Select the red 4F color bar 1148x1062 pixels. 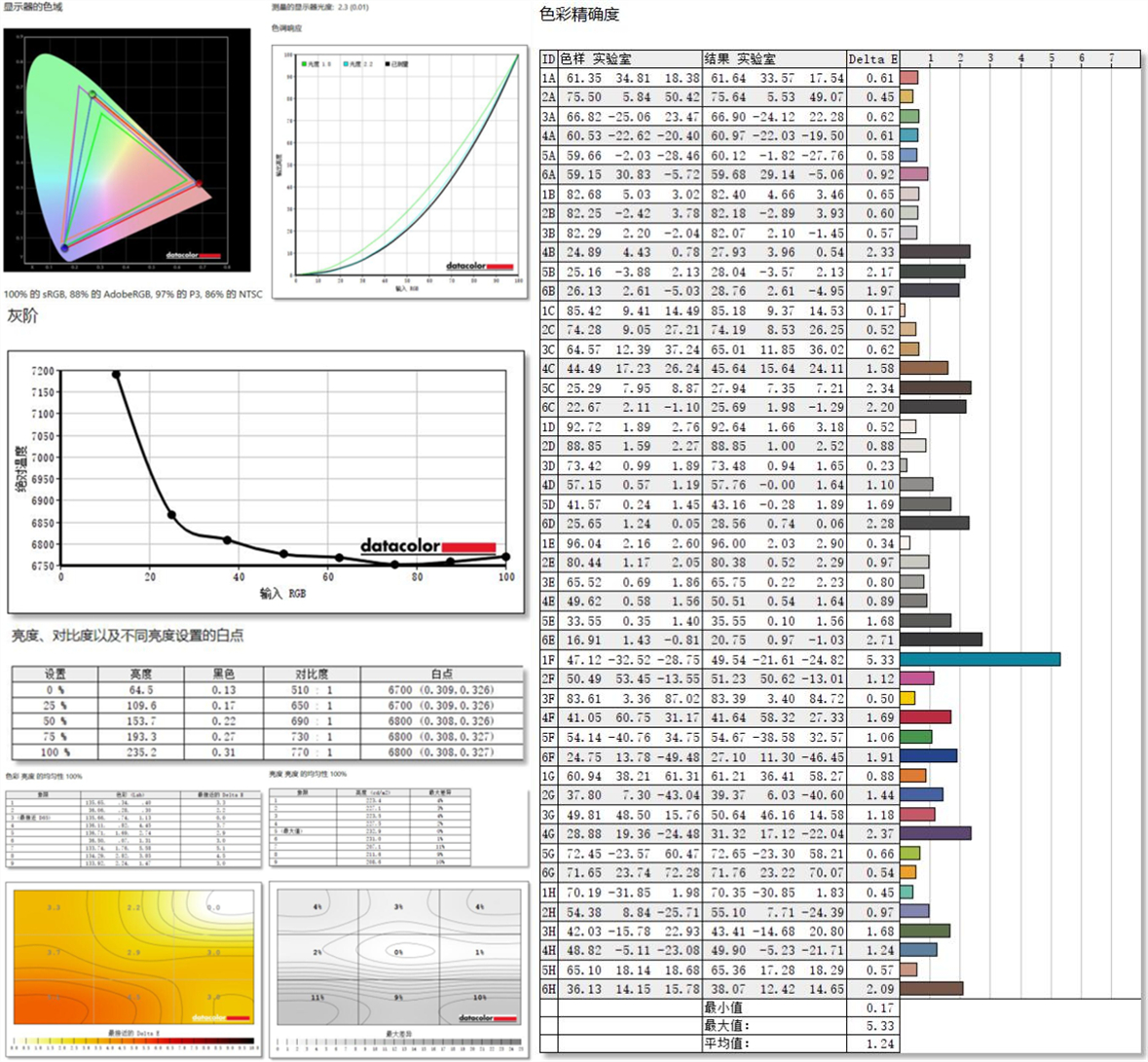pyautogui.click(x=925, y=717)
